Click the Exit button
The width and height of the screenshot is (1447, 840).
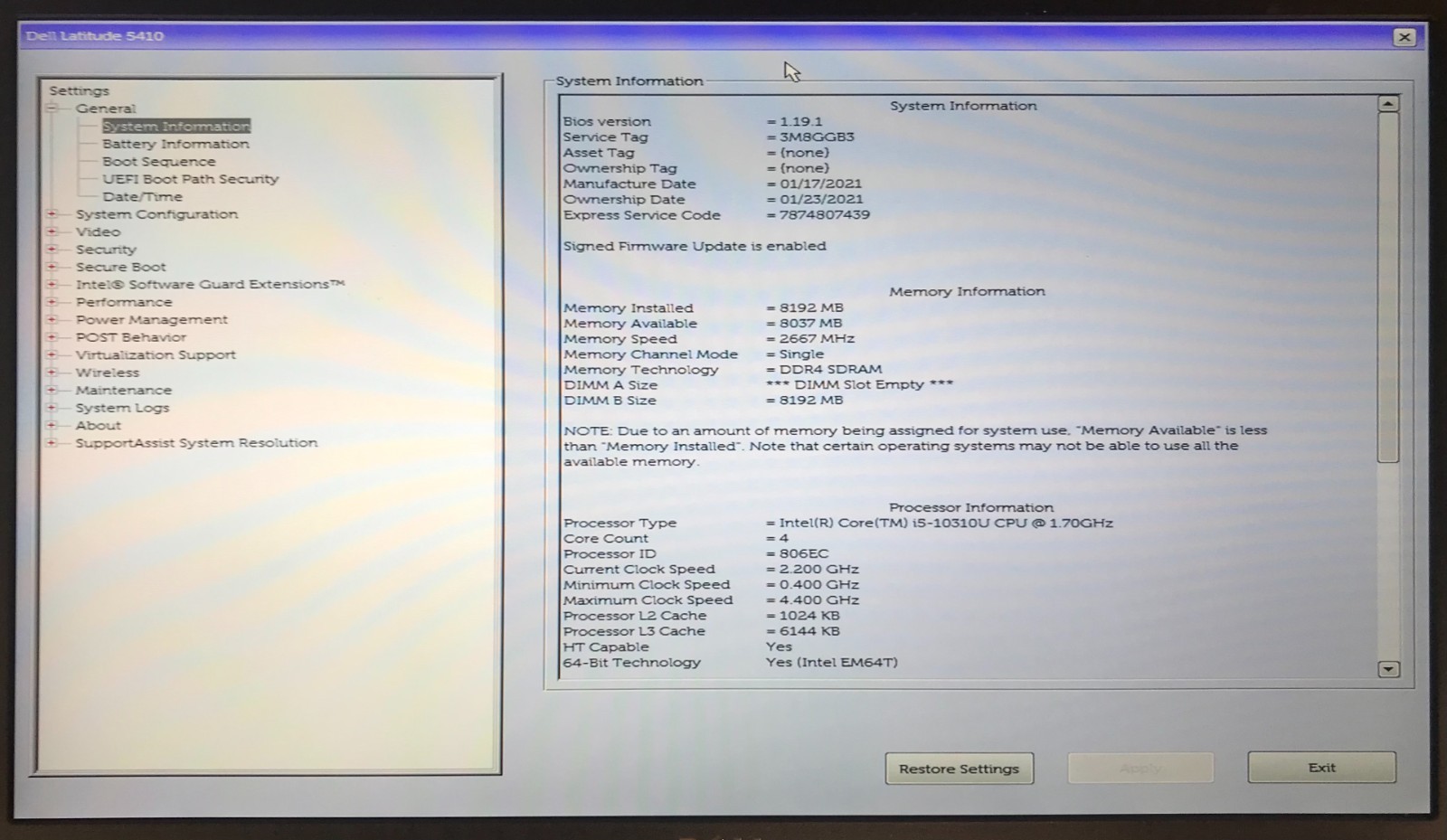click(1321, 768)
